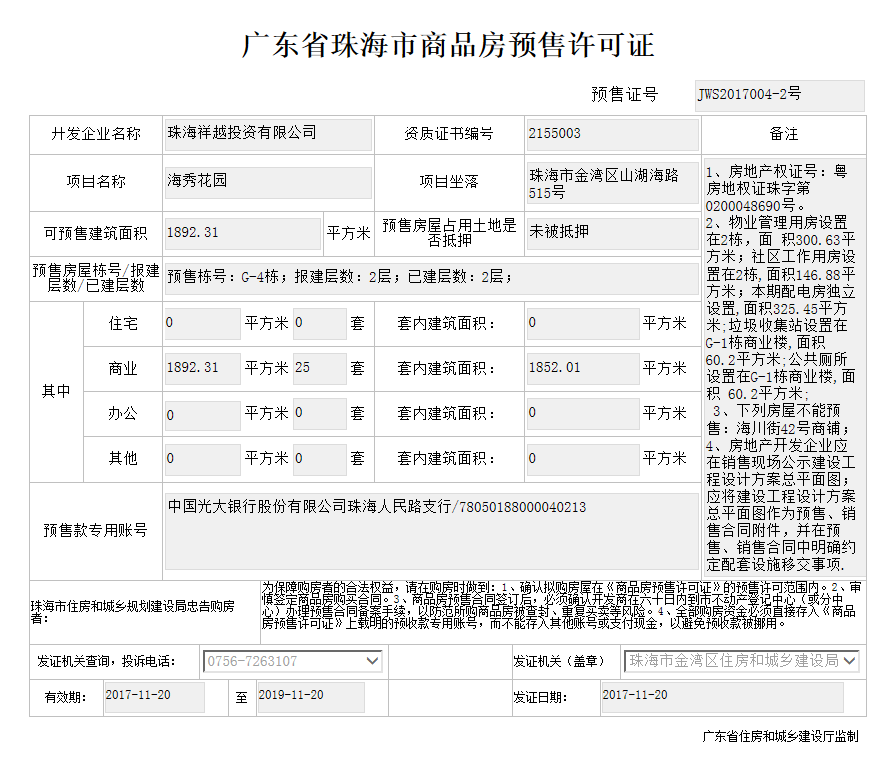Click the 办公 area input field
This screenshot has height=762, width=877.
202,413
